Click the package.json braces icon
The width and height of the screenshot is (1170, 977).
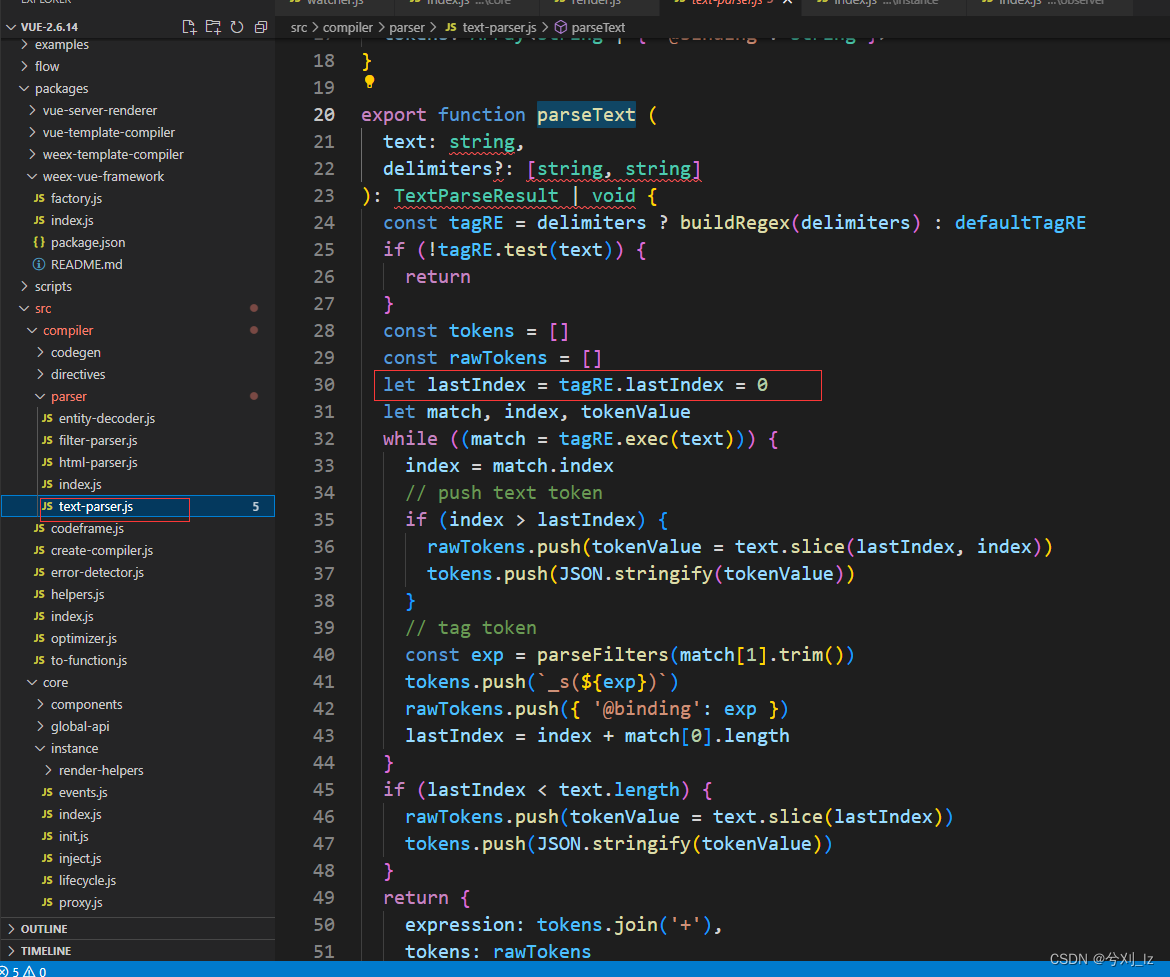point(40,243)
